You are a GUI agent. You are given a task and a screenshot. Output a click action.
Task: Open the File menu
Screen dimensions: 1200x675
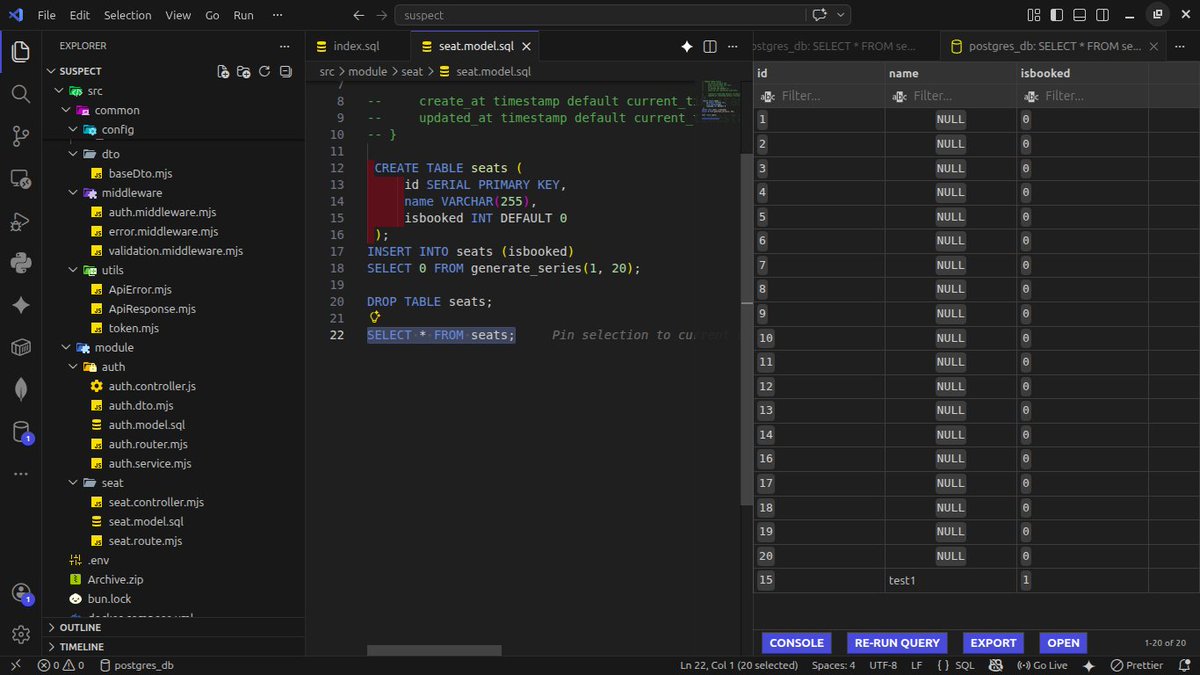click(x=47, y=15)
